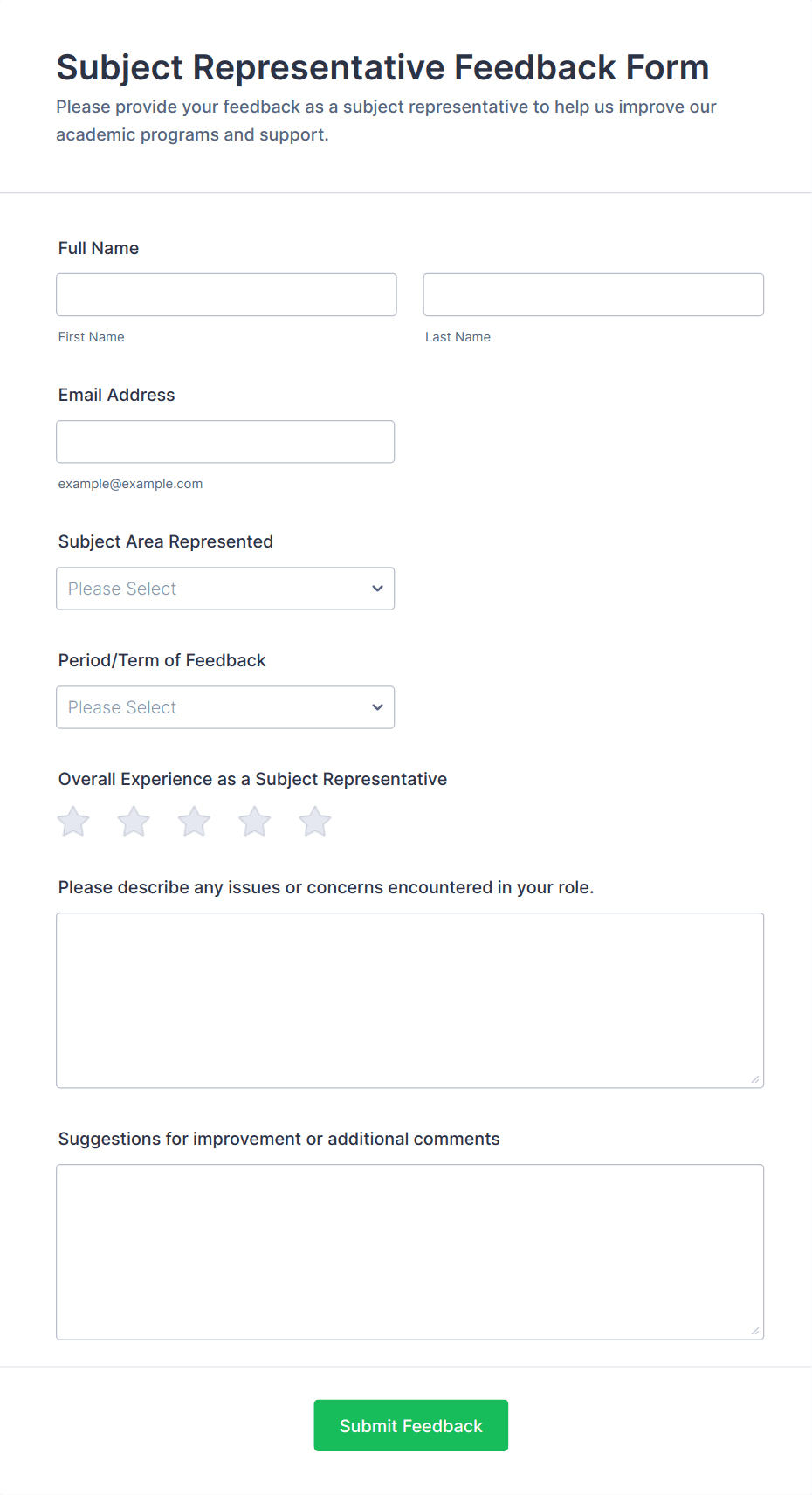Click the Overall Experience question label
The image size is (812, 1495).
point(252,779)
